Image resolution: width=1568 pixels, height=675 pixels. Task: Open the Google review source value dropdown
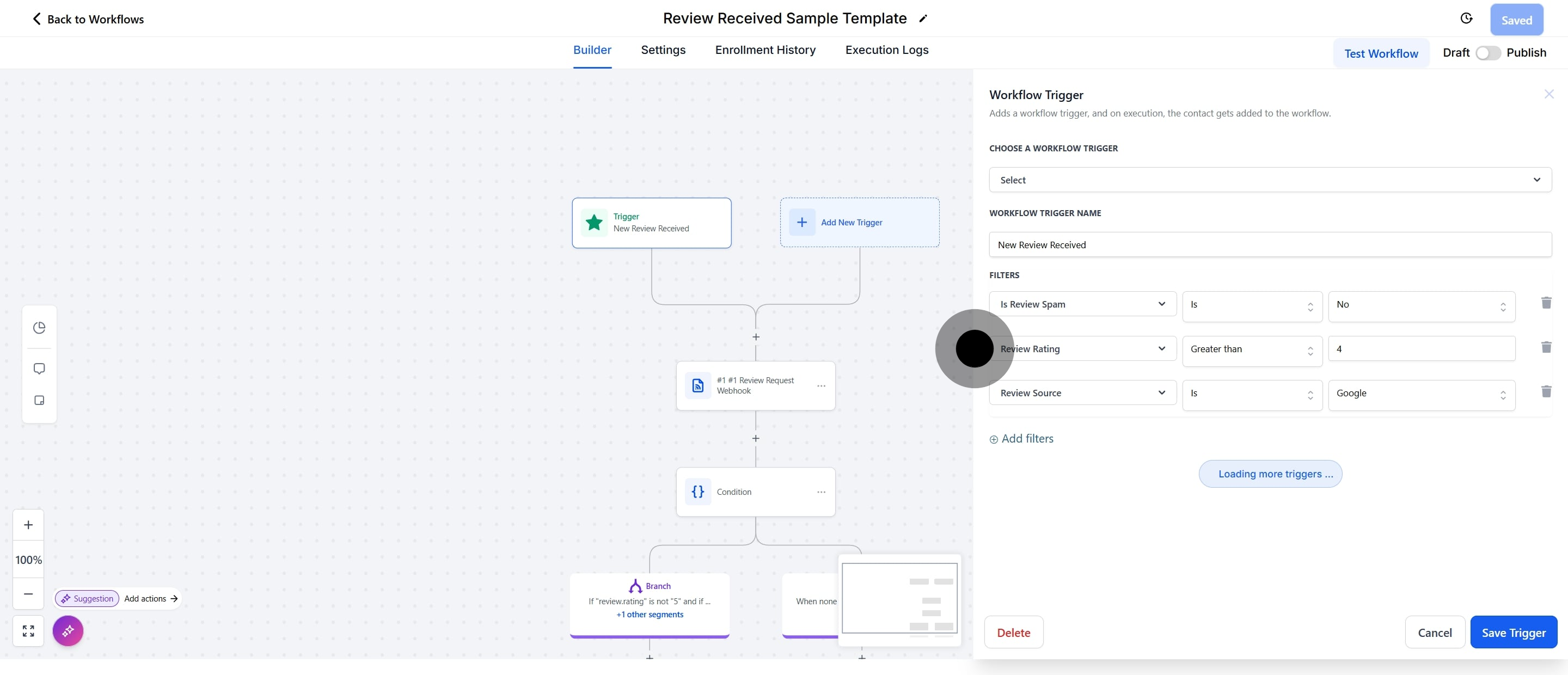click(x=1420, y=394)
